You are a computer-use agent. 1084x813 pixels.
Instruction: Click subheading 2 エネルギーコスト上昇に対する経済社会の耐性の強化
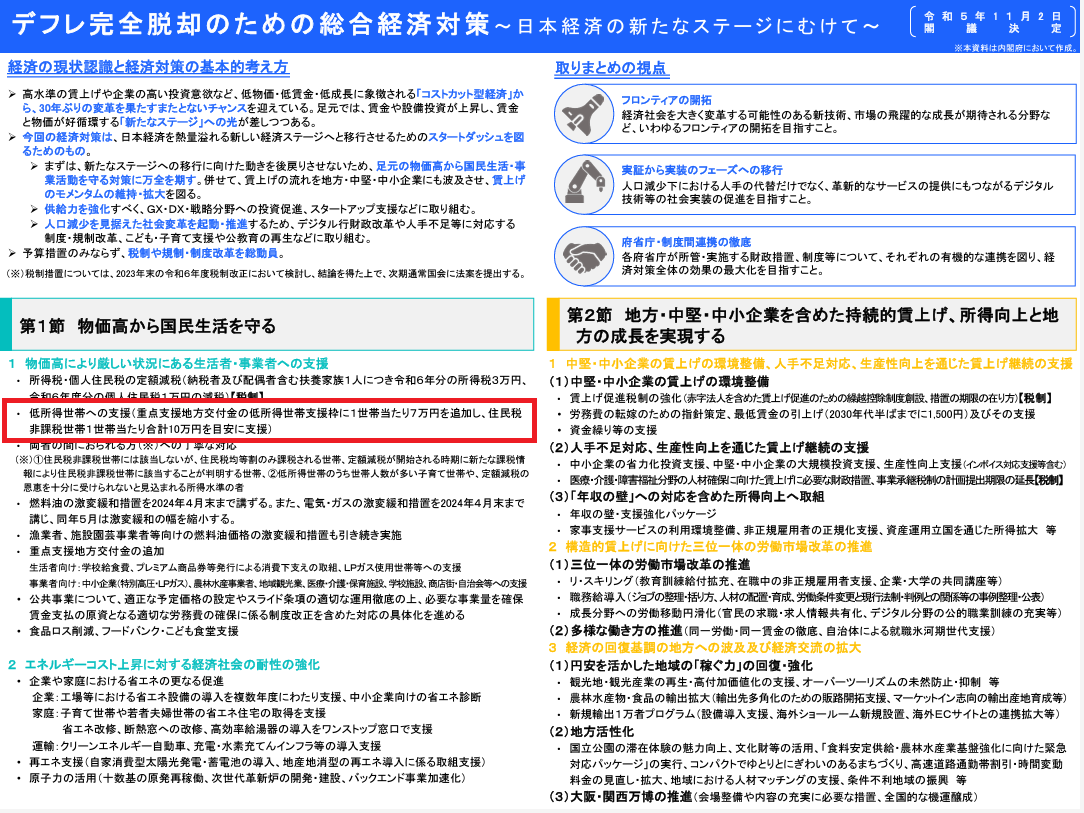164,664
